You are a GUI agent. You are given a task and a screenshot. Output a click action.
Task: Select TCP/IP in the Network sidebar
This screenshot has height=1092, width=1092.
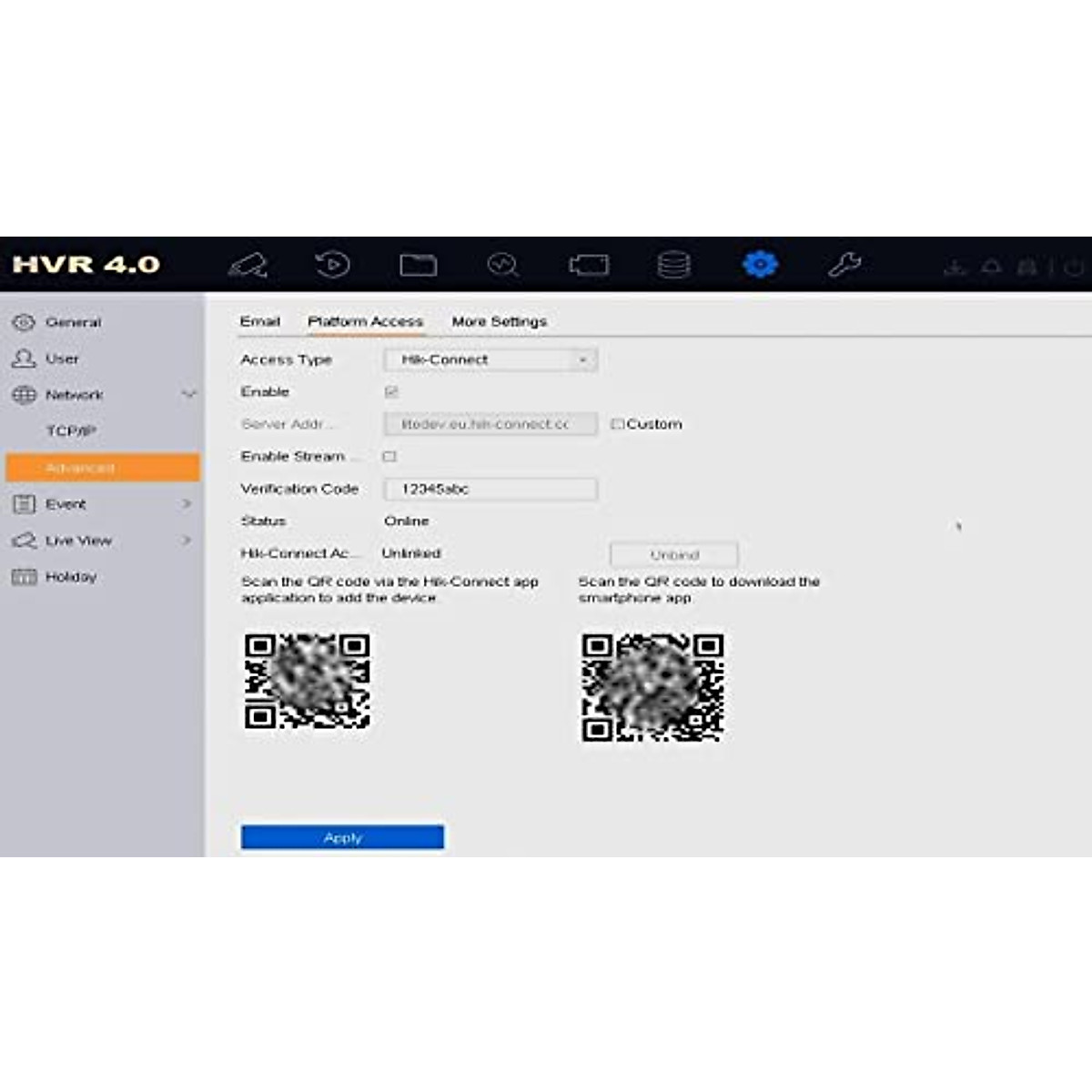tap(71, 431)
